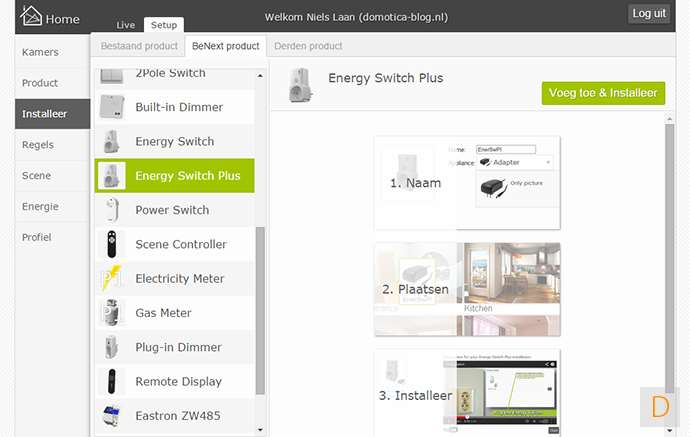Pick the Gas Meter device icon
This screenshot has height=437, width=690.
tap(111, 312)
